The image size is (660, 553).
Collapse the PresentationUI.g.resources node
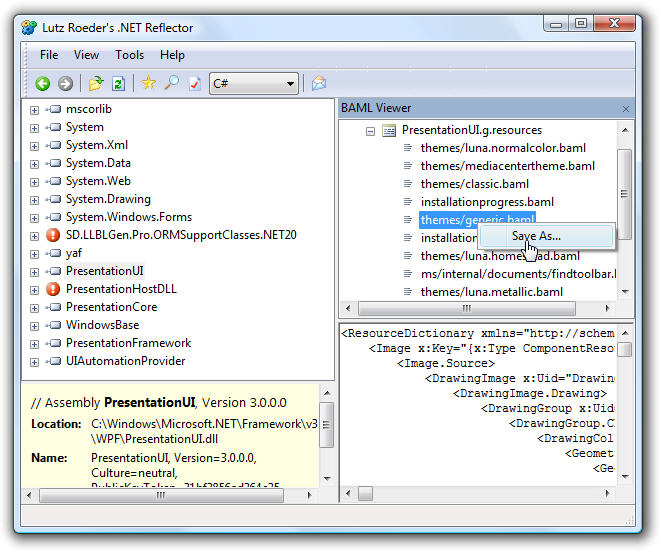point(370,131)
